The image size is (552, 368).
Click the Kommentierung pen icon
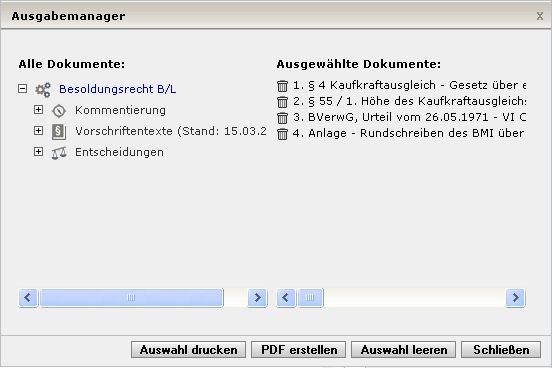[x=59, y=111]
